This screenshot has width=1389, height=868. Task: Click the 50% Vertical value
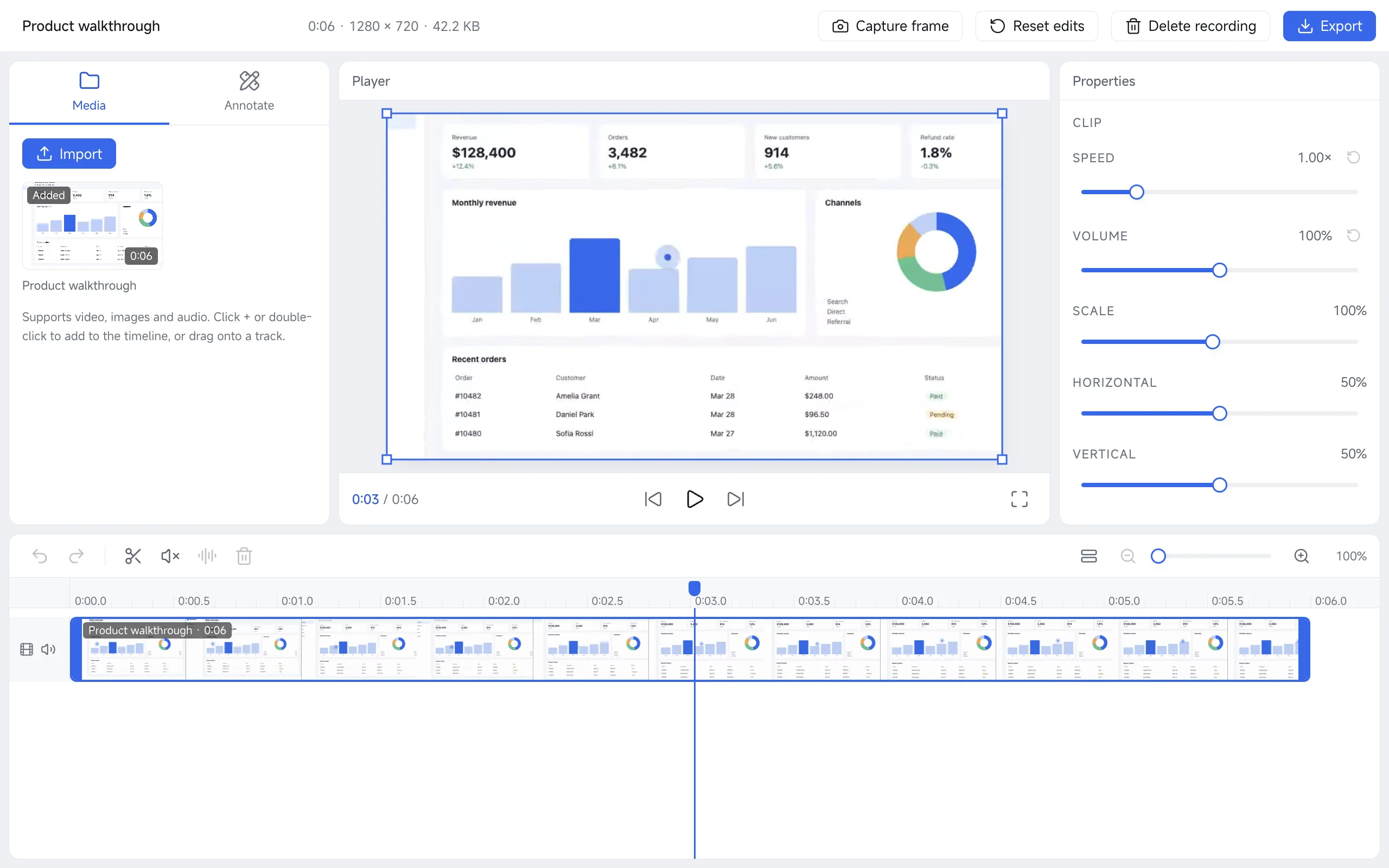click(x=1353, y=454)
